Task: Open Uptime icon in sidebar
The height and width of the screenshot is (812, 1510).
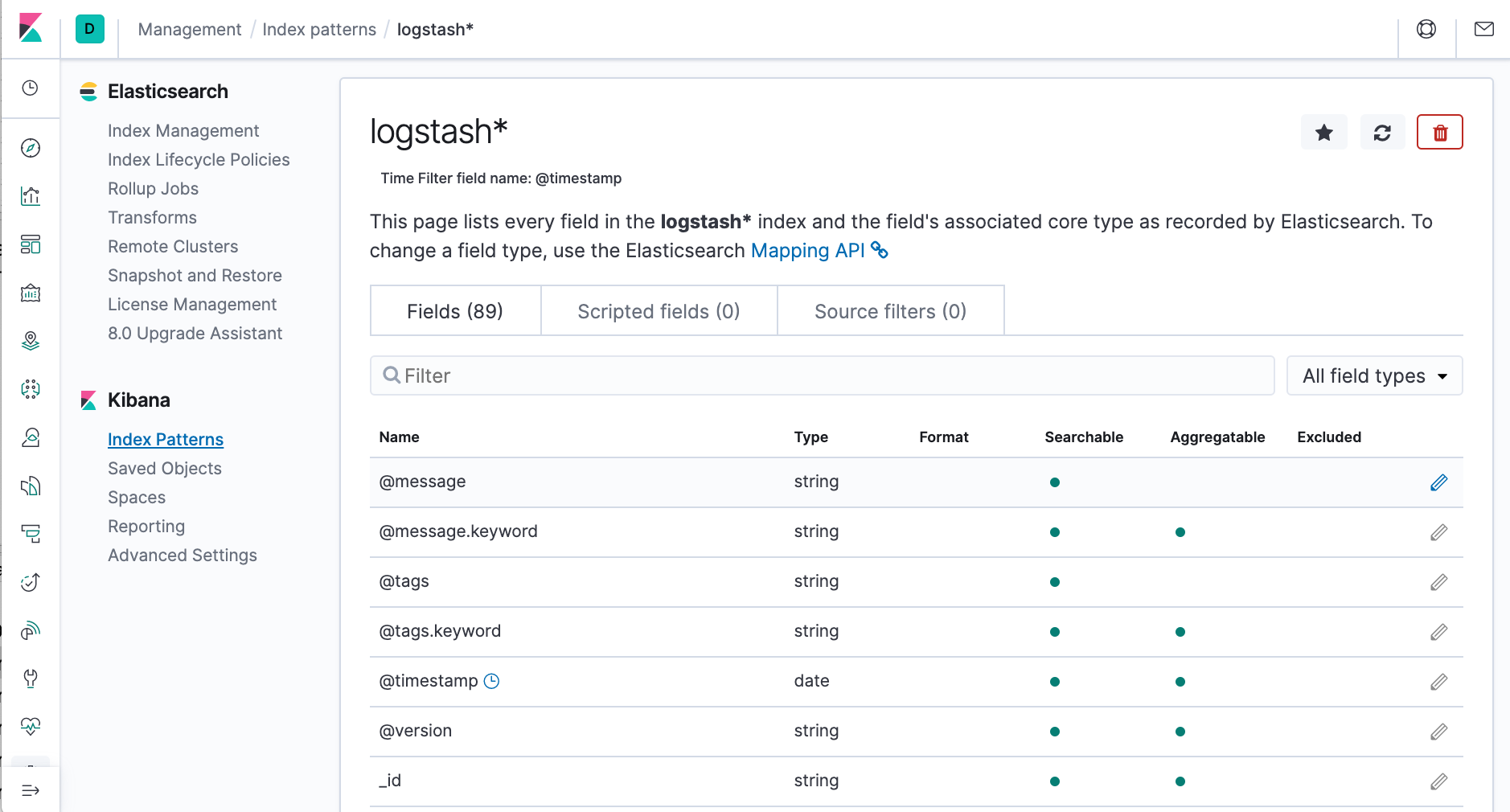Action: point(31,582)
